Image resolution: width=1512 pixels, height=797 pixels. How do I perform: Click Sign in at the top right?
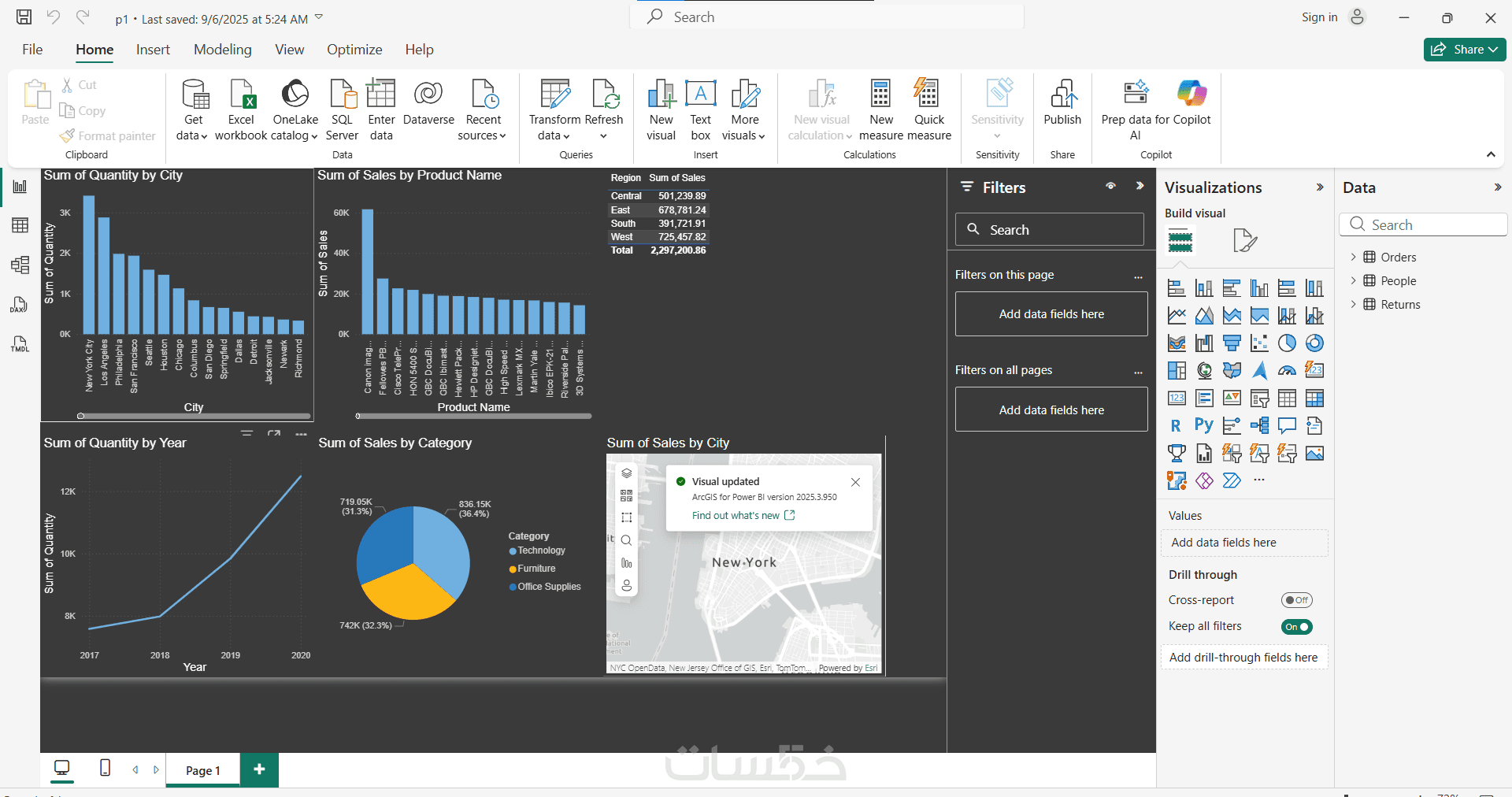click(x=1319, y=17)
